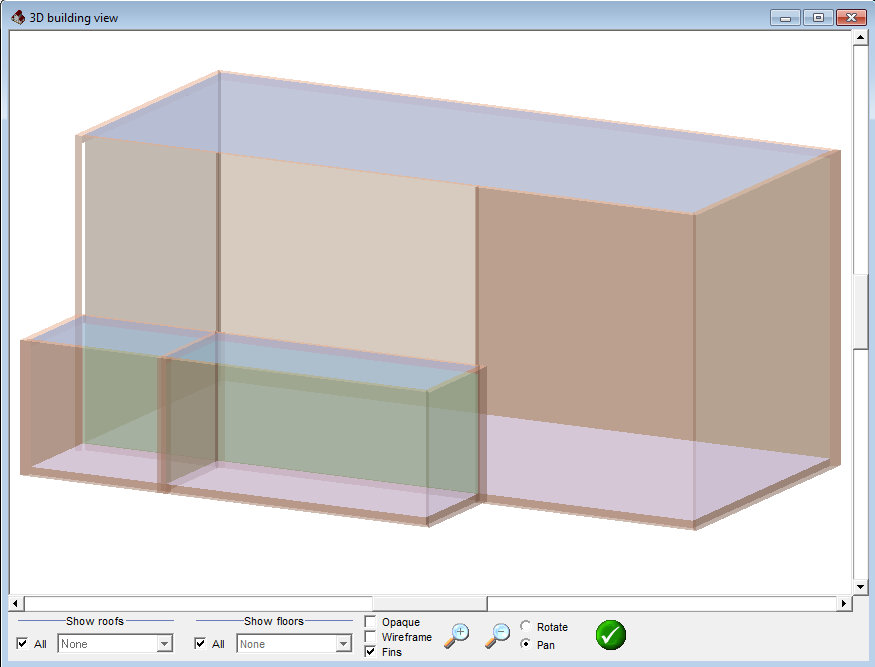Enable the Opaque checkbox

(x=370, y=621)
